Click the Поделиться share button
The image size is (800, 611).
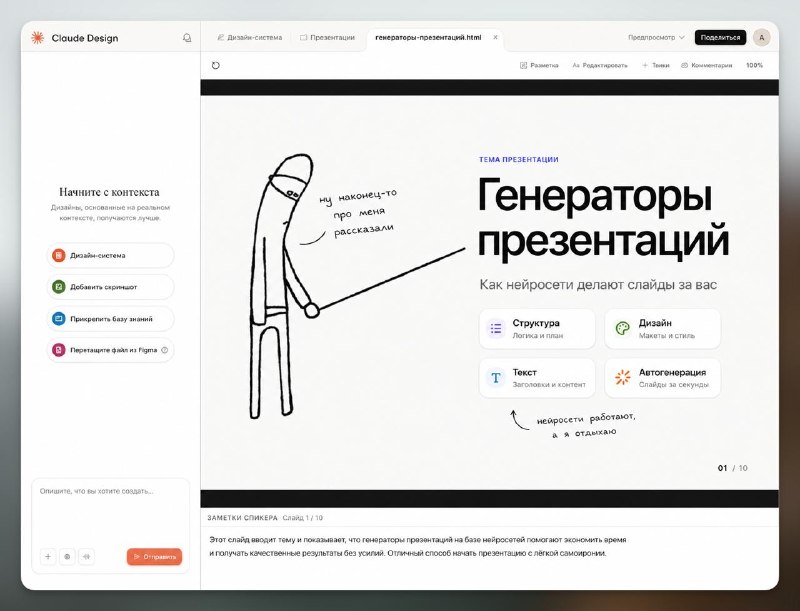720,37
